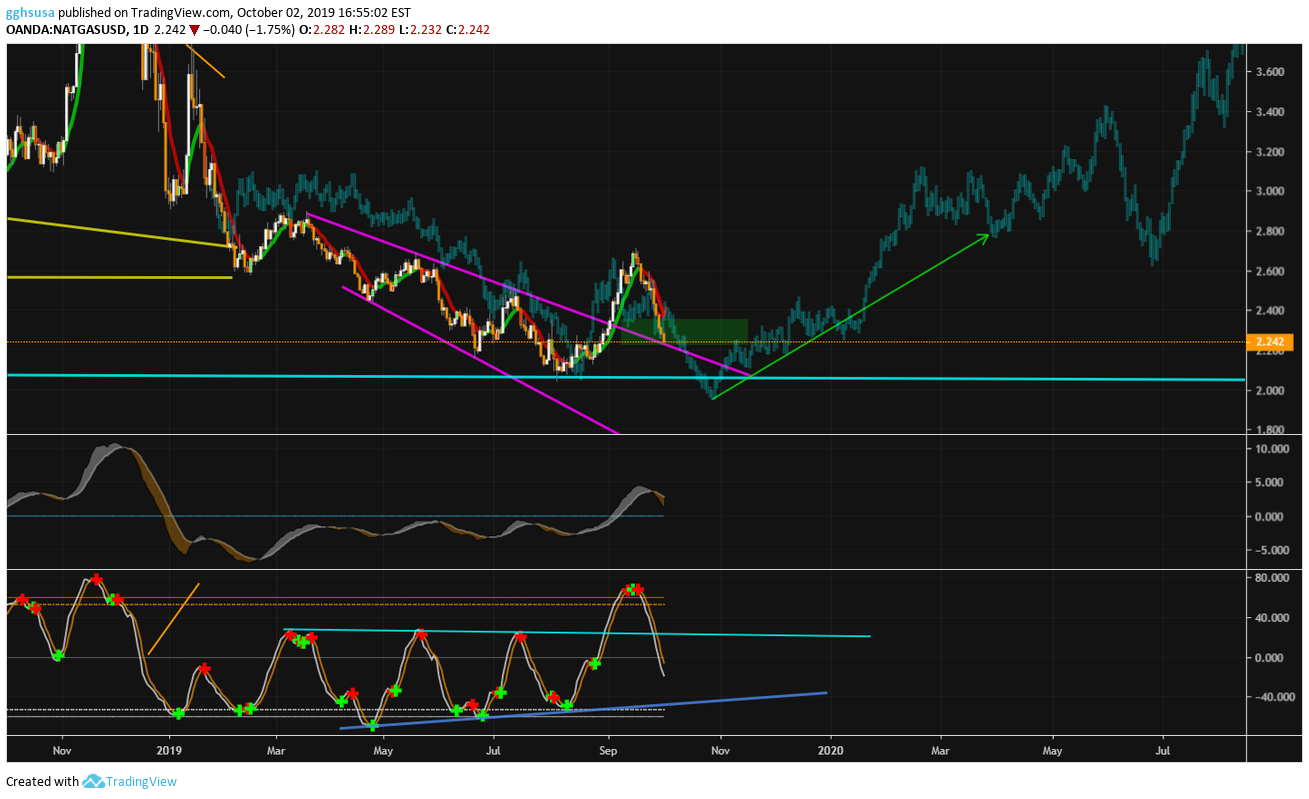Click the 40.000 oscillator scale label

[x=1271, y=618]
